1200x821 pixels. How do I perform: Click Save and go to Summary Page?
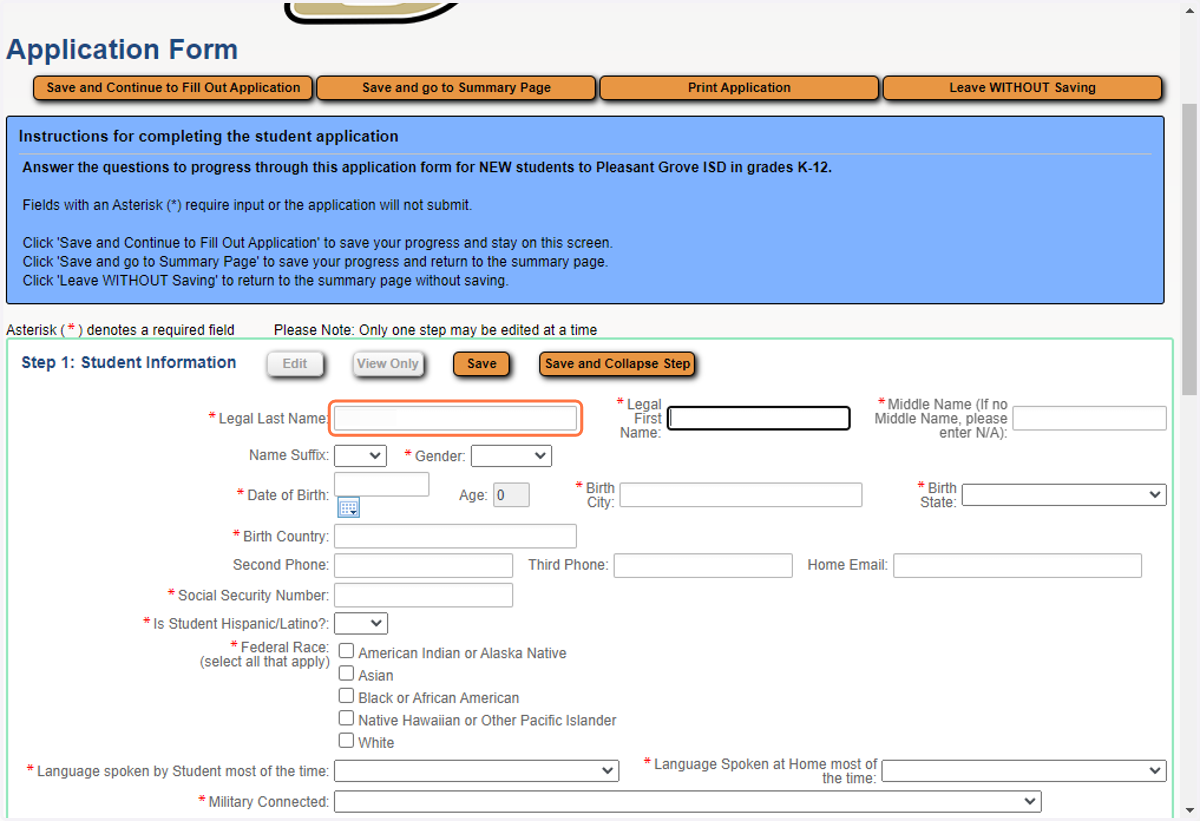(456, 88)
